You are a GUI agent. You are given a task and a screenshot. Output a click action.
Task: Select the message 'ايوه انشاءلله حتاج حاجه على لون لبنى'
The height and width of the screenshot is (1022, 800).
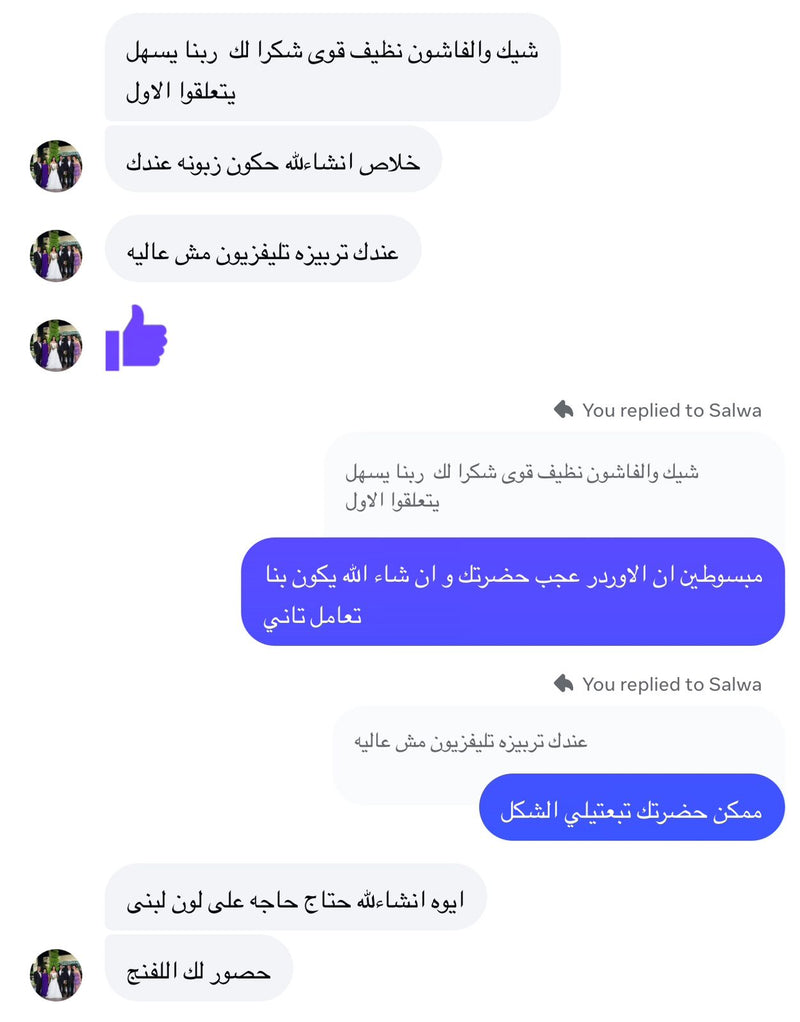tap(295, 898)
